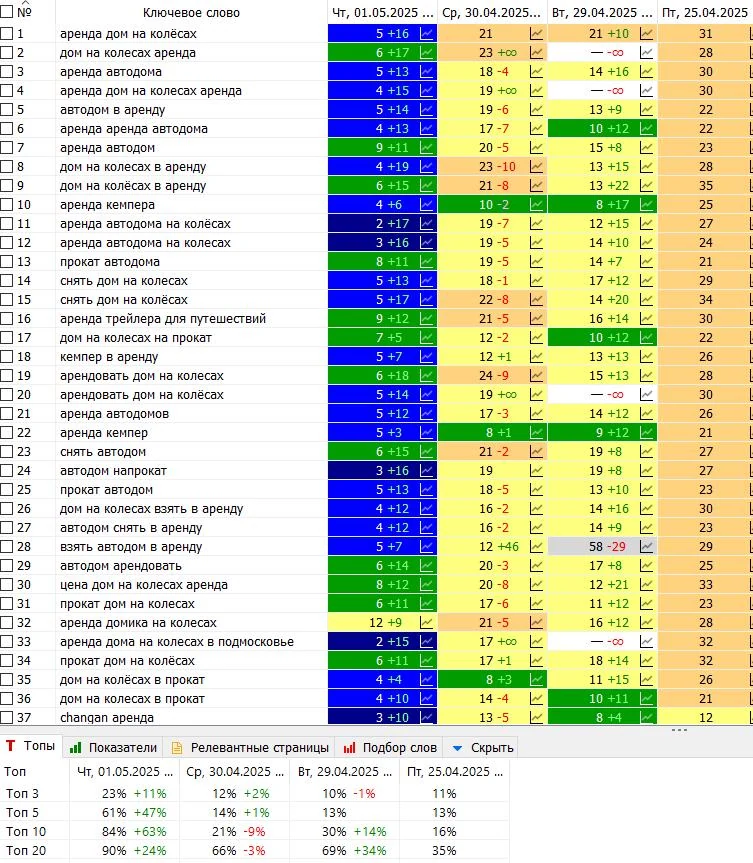
Task: Sort rows by the № column header
Action: pos(25,13)
